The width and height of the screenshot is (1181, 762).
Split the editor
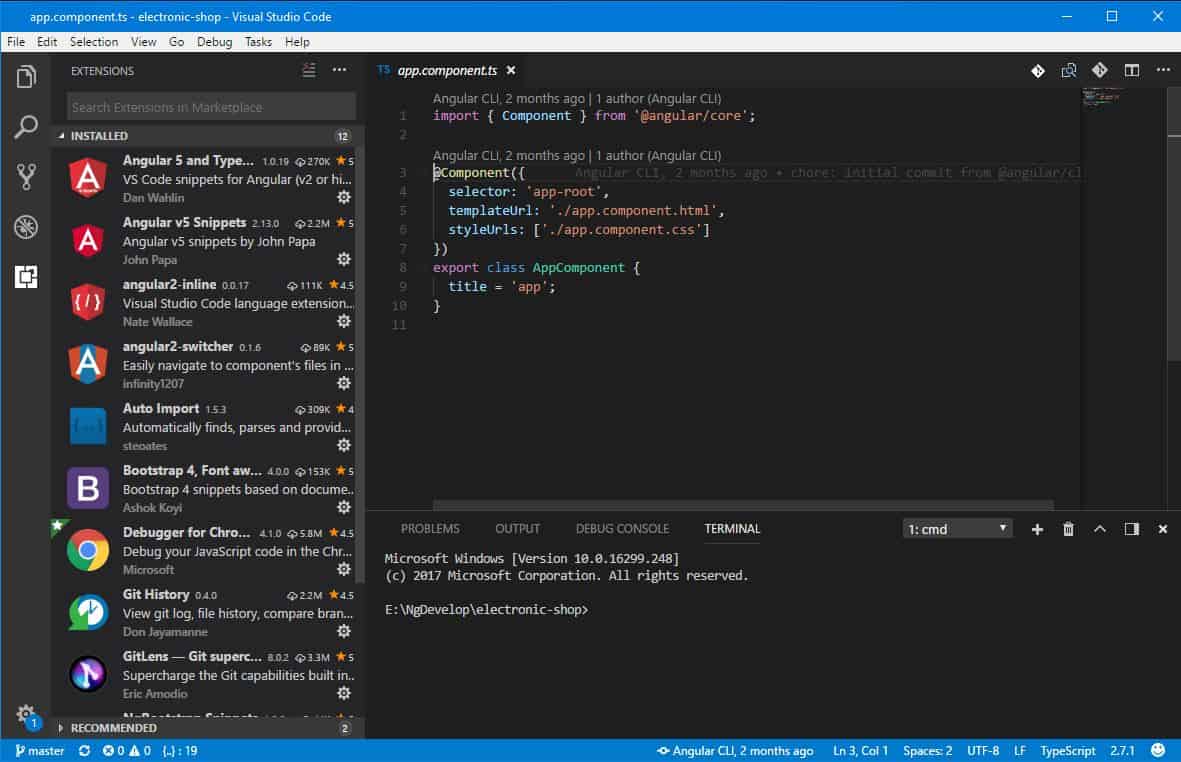tap(1131, 70)
